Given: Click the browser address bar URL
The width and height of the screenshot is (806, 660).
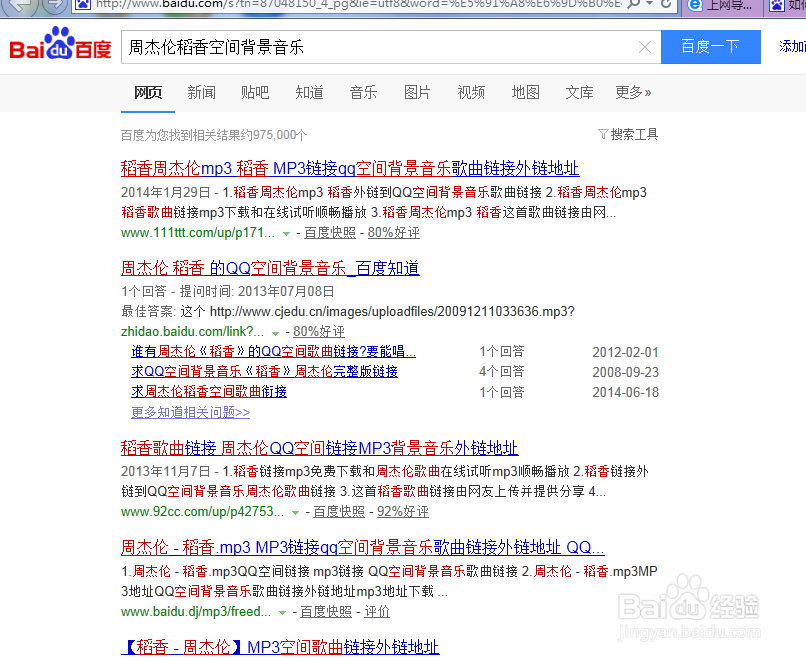Looking at the screenshot, I should 358,5.
